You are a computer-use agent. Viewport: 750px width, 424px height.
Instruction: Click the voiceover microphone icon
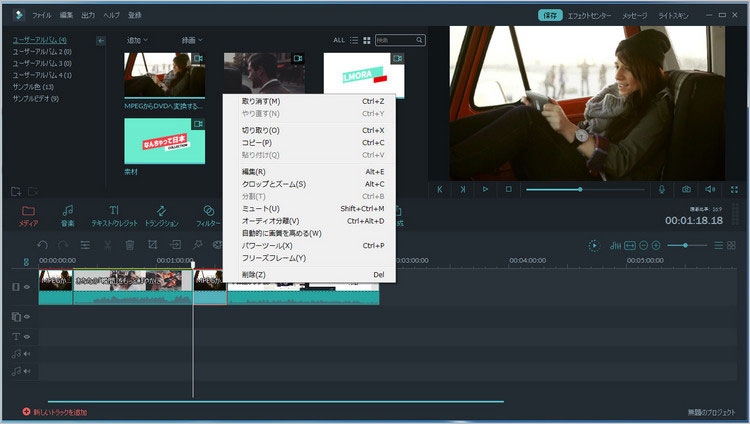(x=661, y=189)
